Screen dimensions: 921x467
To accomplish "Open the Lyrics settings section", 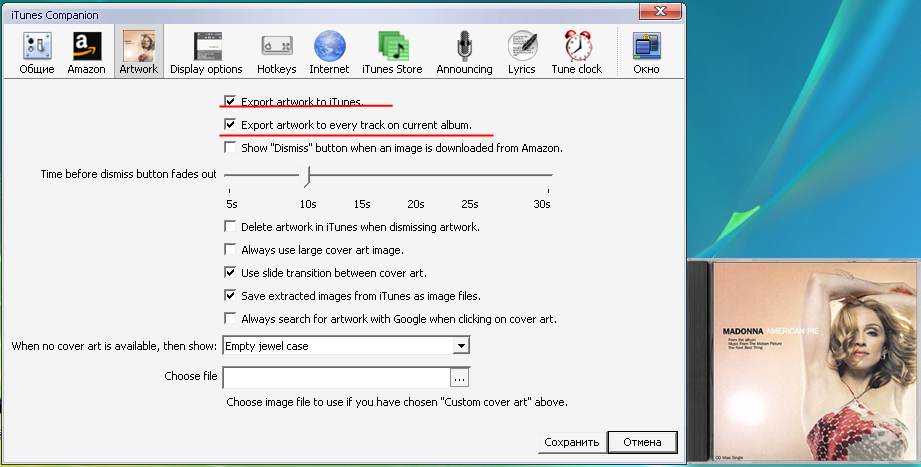I will (x=521, y=52).
